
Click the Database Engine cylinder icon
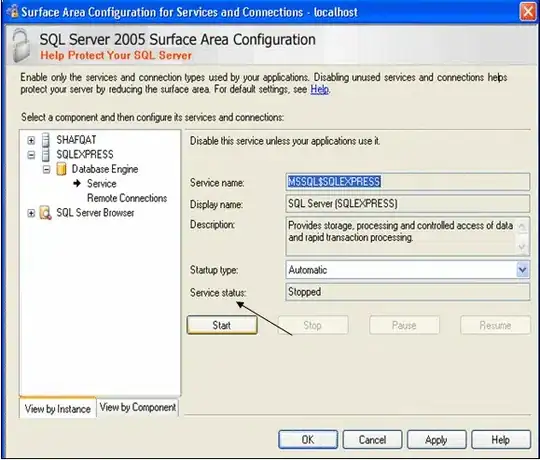pyautogui.click(x=61, y=169)
